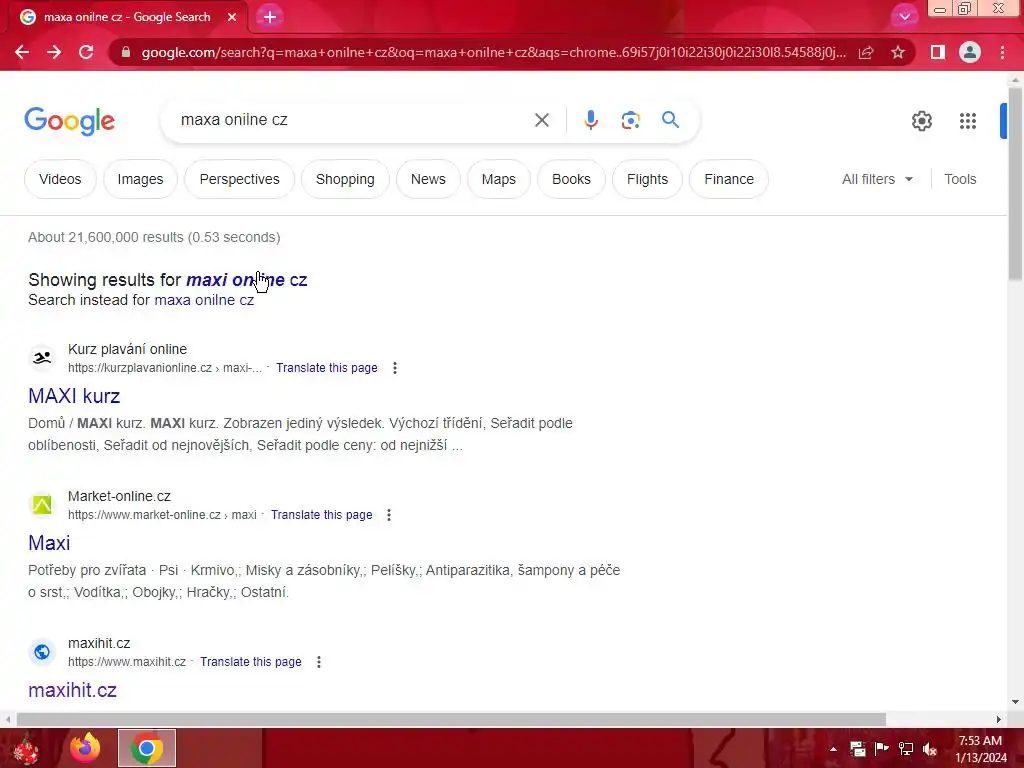Image resolution: width=1024 pixels, height=768 pixels.
Task: Clear the search box with X
Action: tap(541, 120)
